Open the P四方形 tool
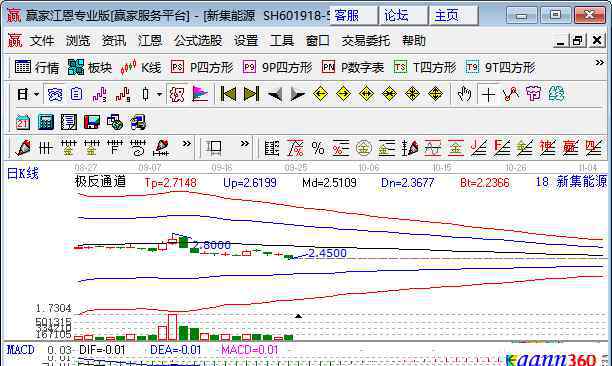The height and width of the screenshot is (366, 612). [202, 68]
